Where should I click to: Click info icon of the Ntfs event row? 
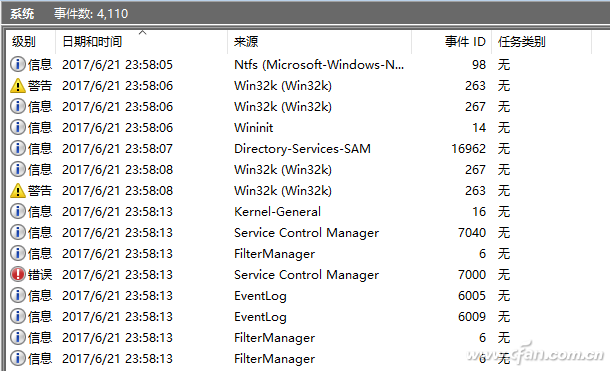18,65
